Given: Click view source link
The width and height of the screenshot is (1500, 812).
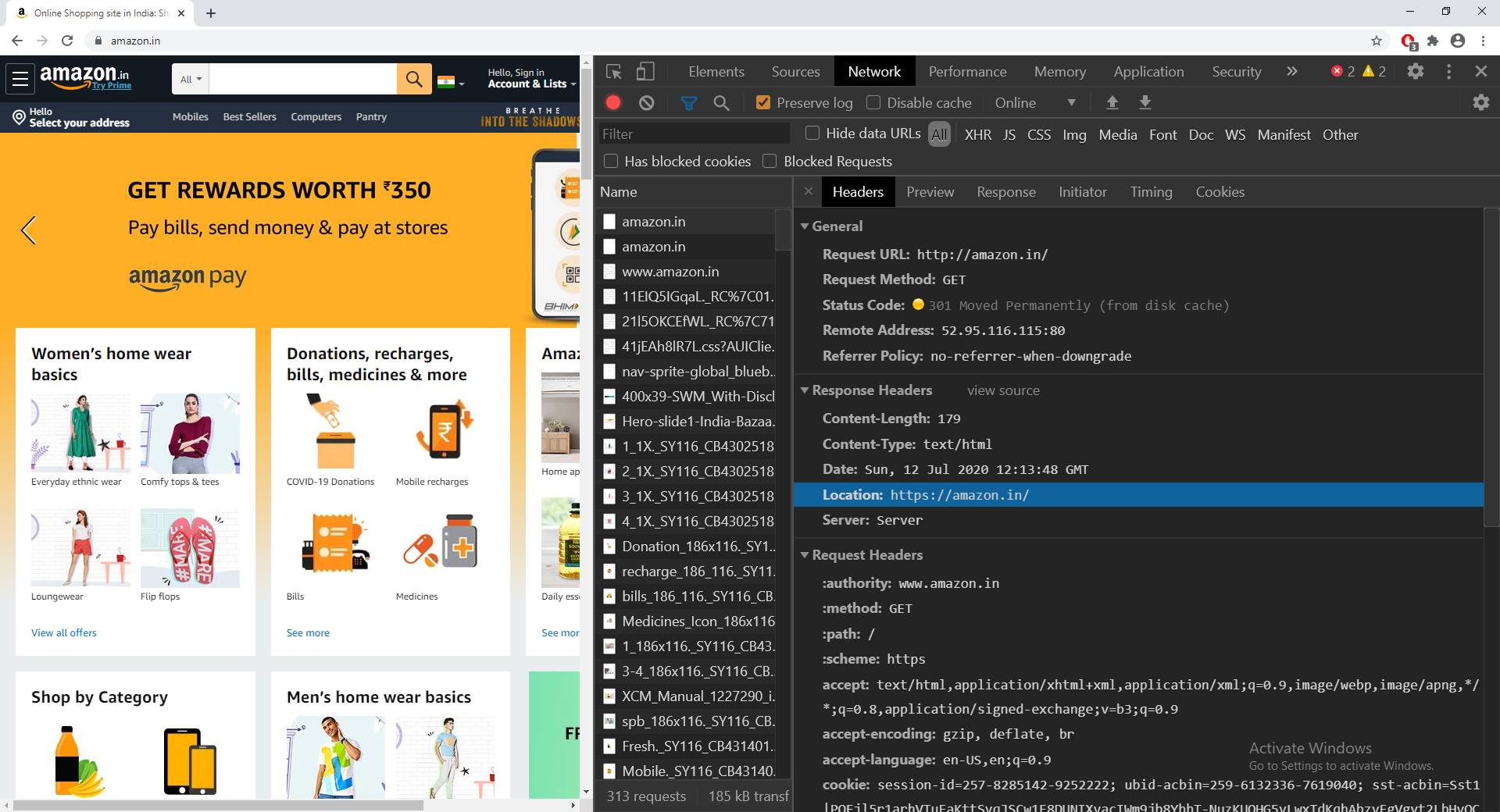Looking at the screenshot, I should [x=1003, y=390].
